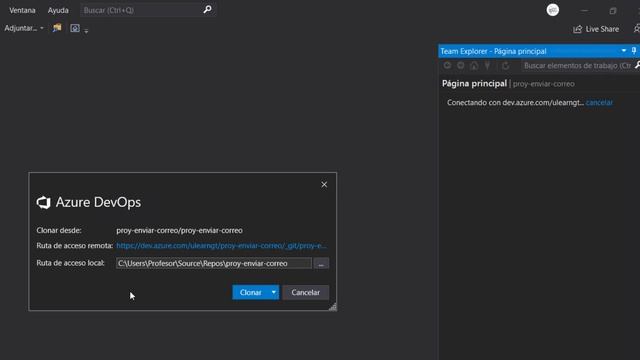Expand the Adjuntar dropdown arrow
This screenshot has height=360, width=640.
42,28
